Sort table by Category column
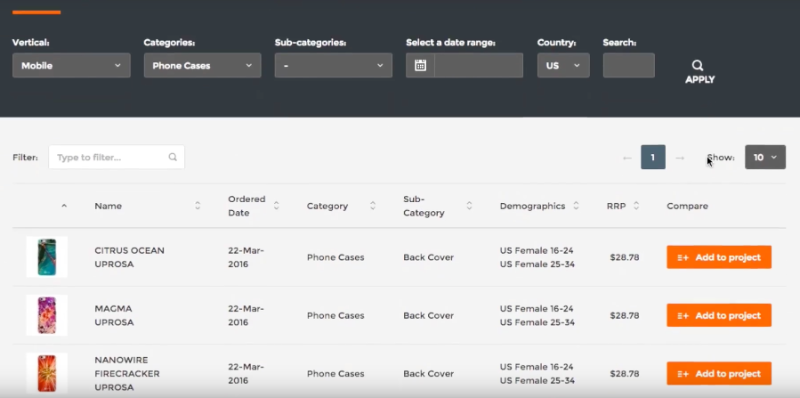Image resolution: width=800 pixels, height=398 pixels. (372, 206)
